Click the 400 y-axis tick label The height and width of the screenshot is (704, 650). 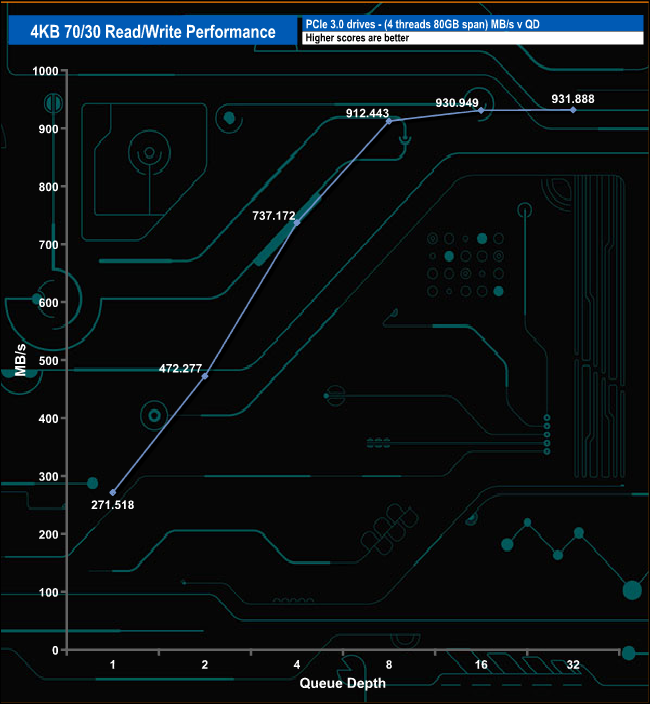(48, 418)
